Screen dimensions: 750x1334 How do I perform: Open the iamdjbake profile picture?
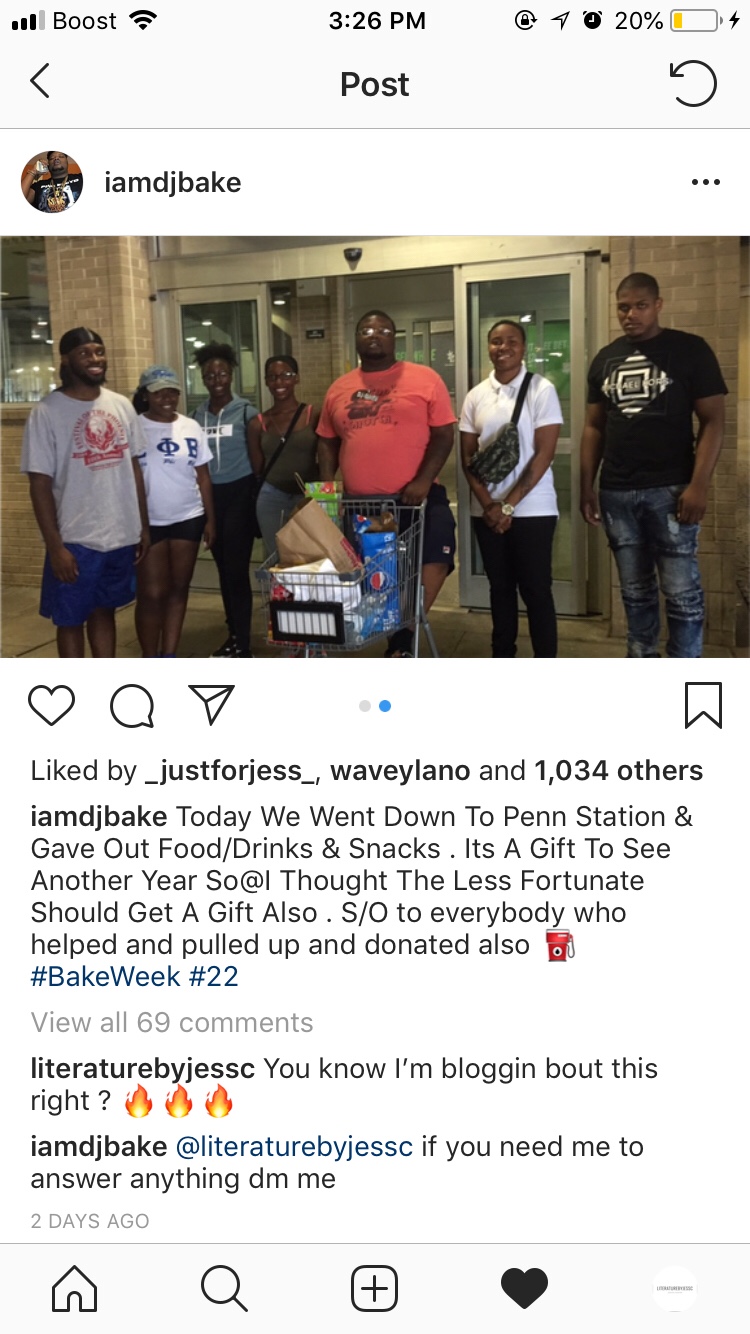pyautogui.click(x=52, y=182)
